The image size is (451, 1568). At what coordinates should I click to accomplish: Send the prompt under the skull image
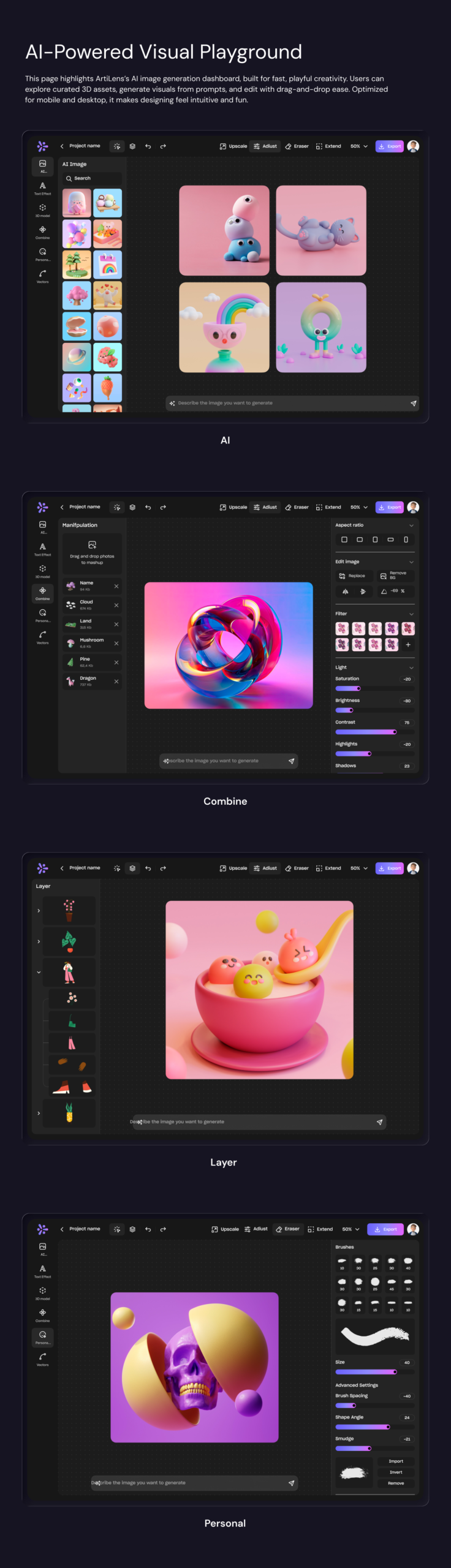click(x=291, y=1483)
